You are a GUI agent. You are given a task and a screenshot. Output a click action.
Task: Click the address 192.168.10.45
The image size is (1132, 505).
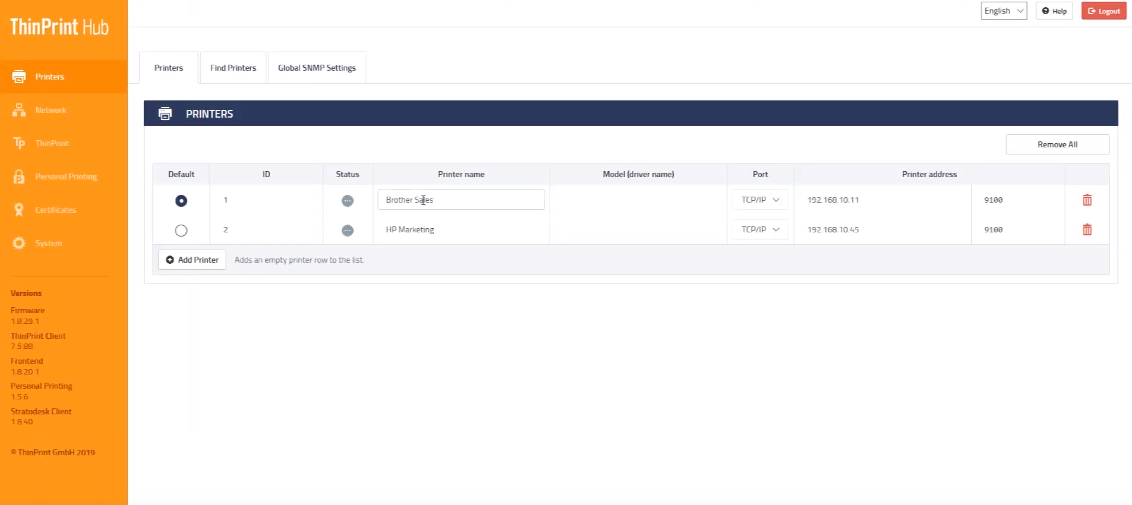(x=833, y=229)
